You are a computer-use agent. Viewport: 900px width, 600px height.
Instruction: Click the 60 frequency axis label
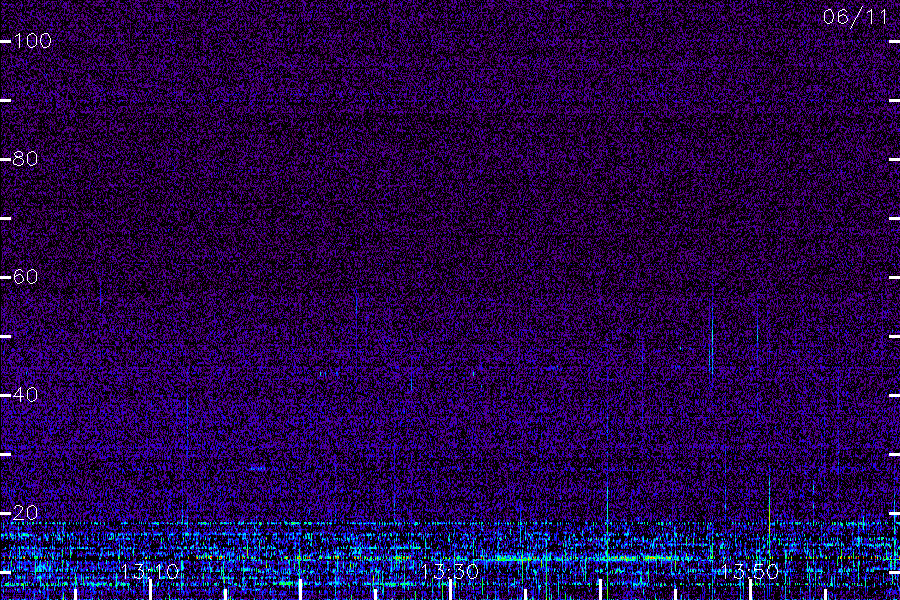[25, 277]
